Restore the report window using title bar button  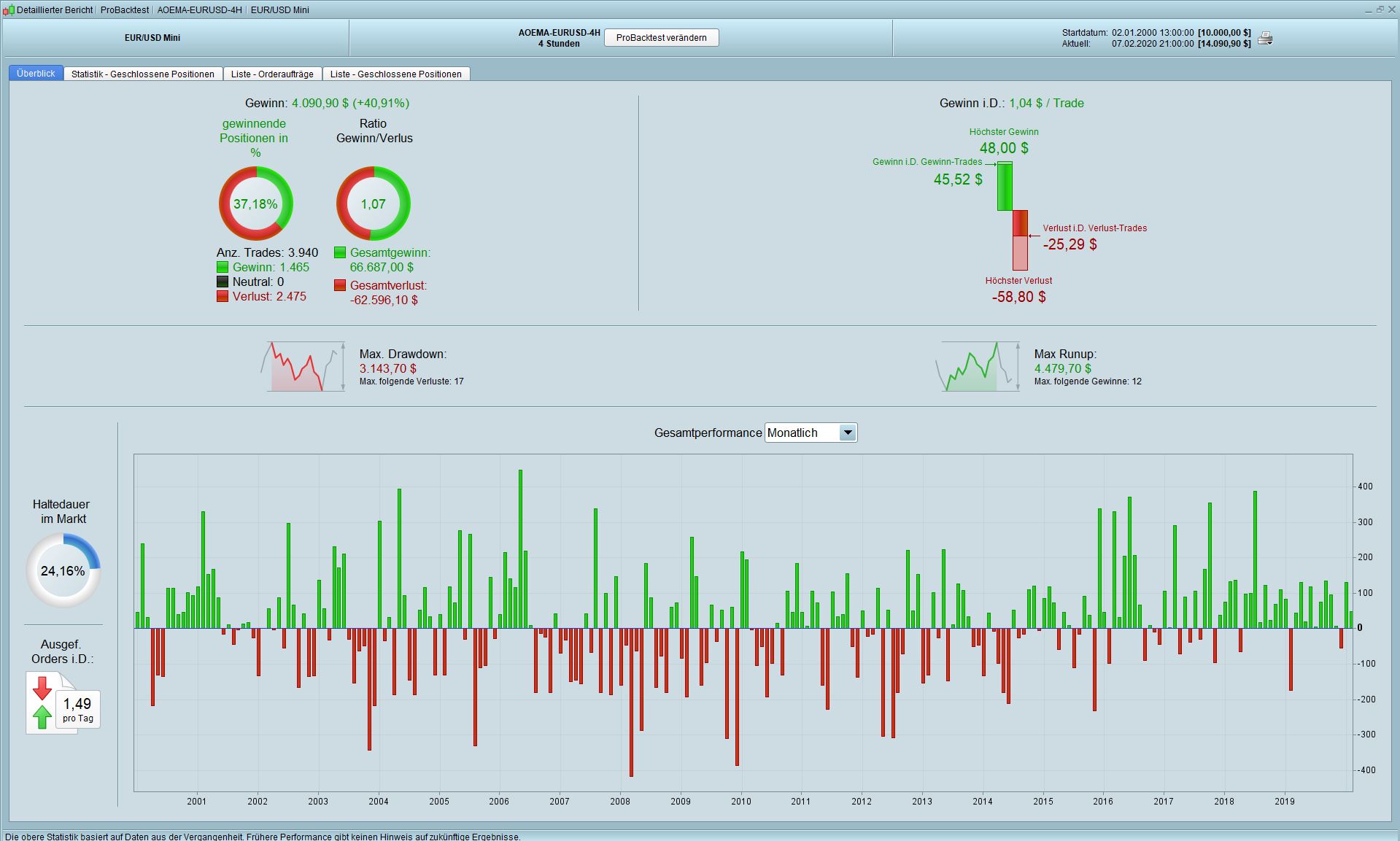coord(1380,9)
